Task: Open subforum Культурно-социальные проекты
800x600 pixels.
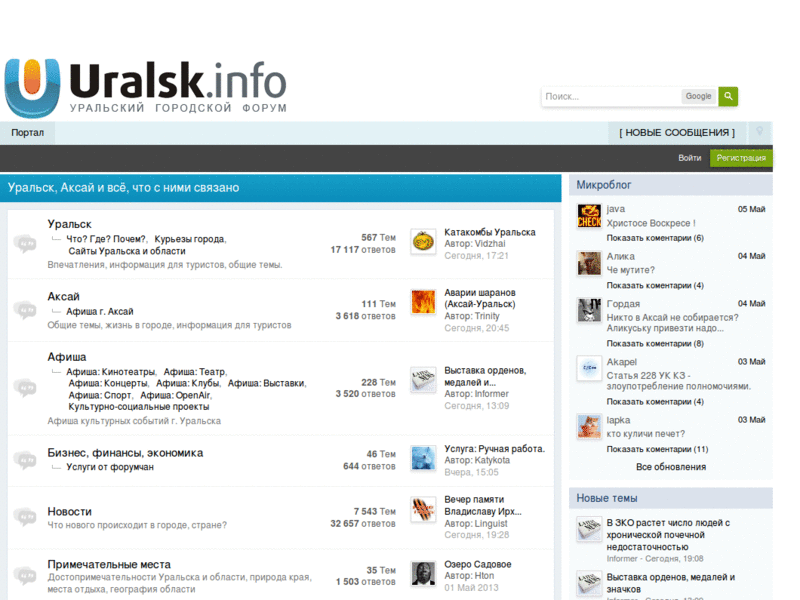Action: 139,407
